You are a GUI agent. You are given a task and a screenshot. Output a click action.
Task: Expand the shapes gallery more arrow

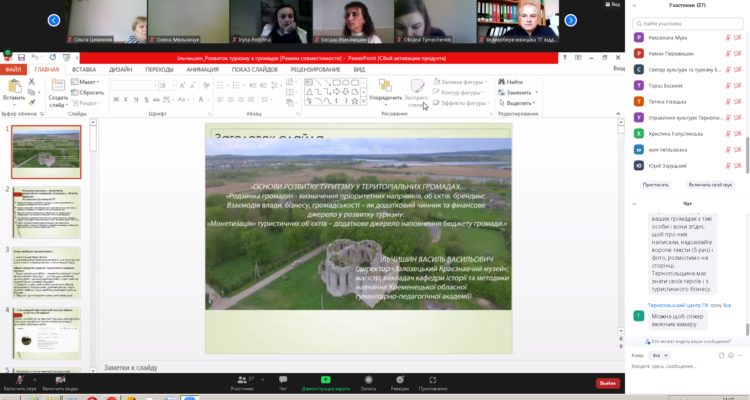point(364,101)
